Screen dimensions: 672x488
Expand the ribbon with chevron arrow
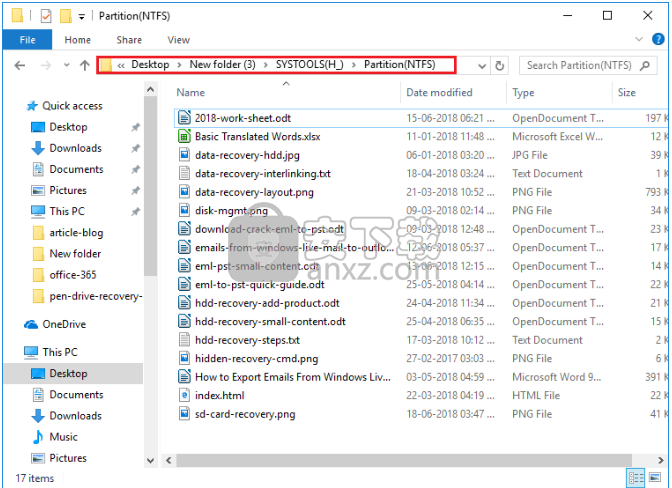tap(641, 40)
